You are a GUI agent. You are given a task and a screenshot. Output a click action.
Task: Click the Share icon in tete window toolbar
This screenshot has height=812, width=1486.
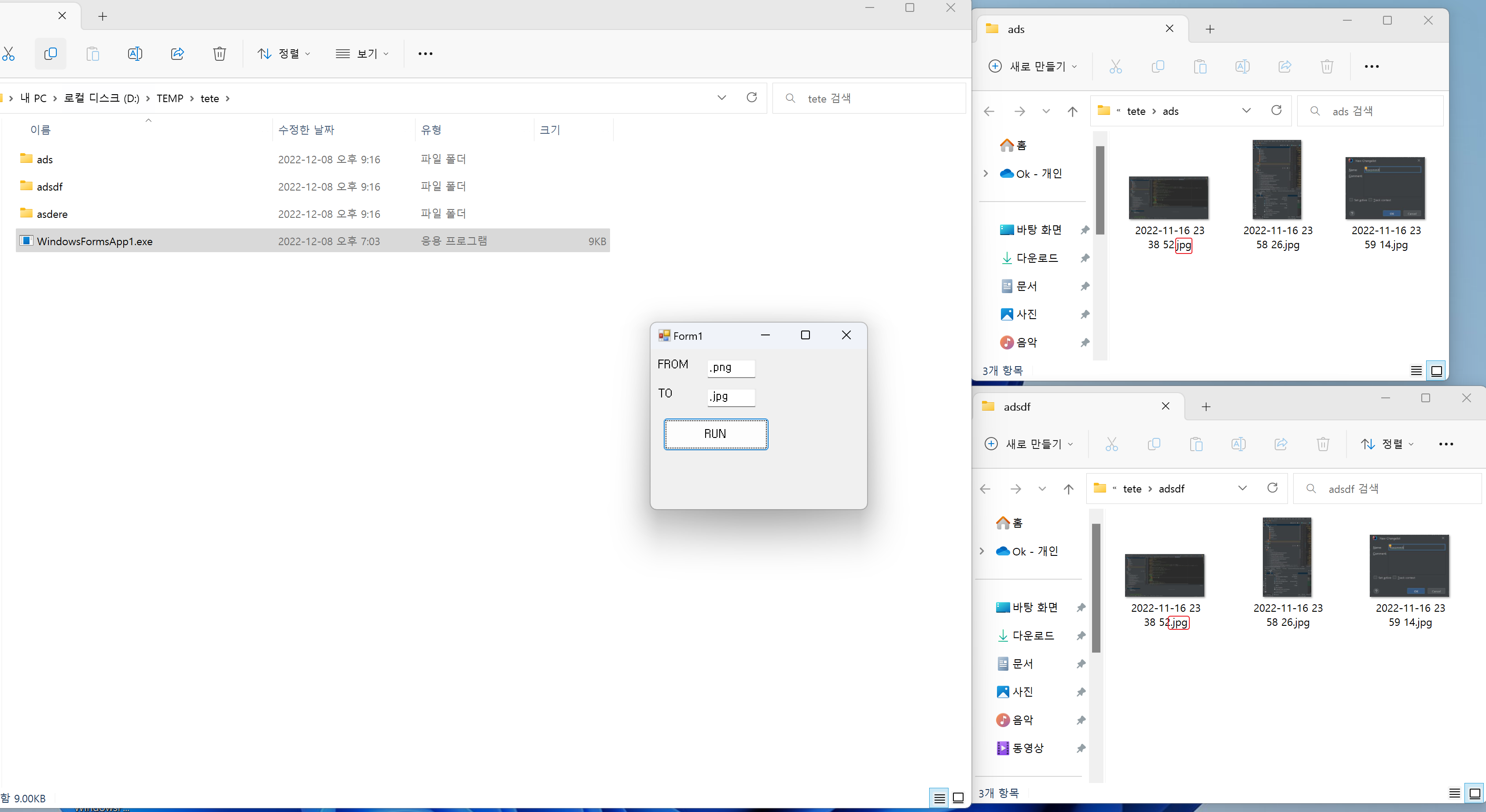pyautogui.click(x=177, y=54)
